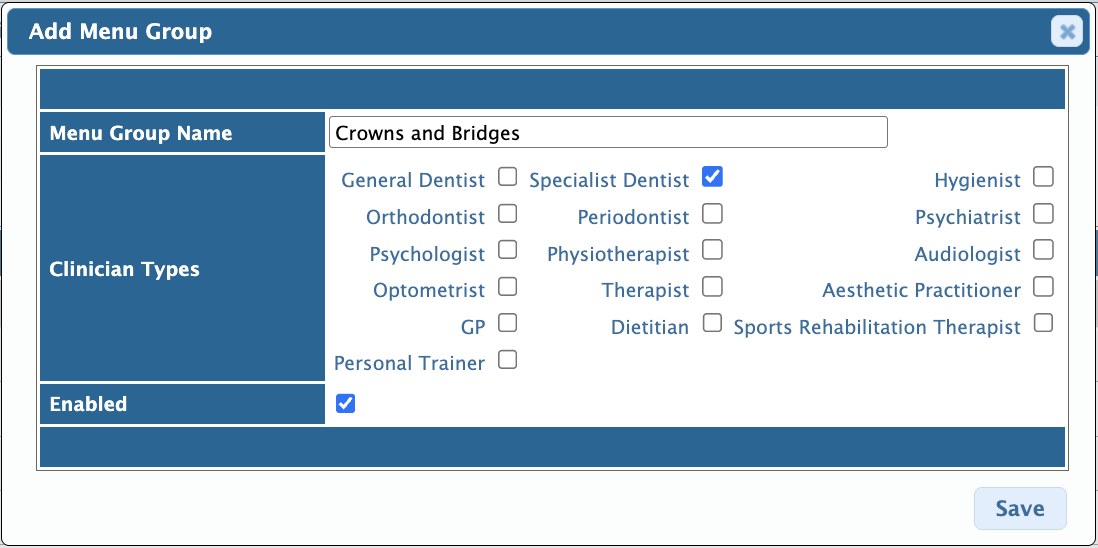Tick the Psychologist checkbox
Screen dimensions: 1098x548
coord(508,249)
